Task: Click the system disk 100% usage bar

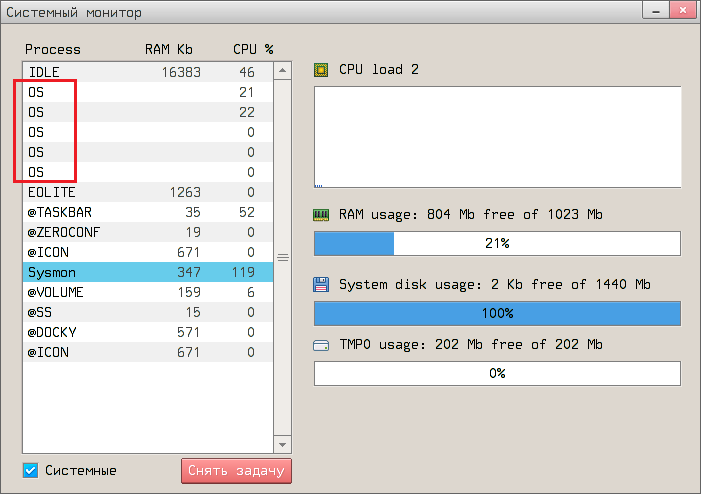Action: pos(497,313)
